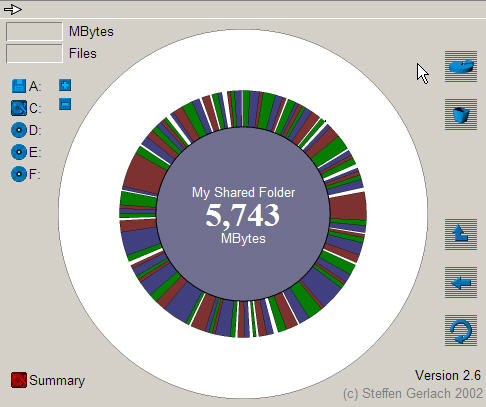Image resolution: width=486 pixels, height=407 pixels.
Task: Pick the F: disc drive
Action: pos(19,174)
